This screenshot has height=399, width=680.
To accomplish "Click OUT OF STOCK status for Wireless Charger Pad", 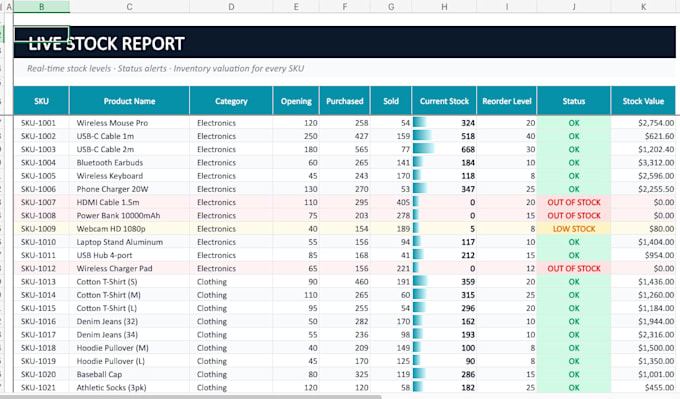I will click(574, 268).
